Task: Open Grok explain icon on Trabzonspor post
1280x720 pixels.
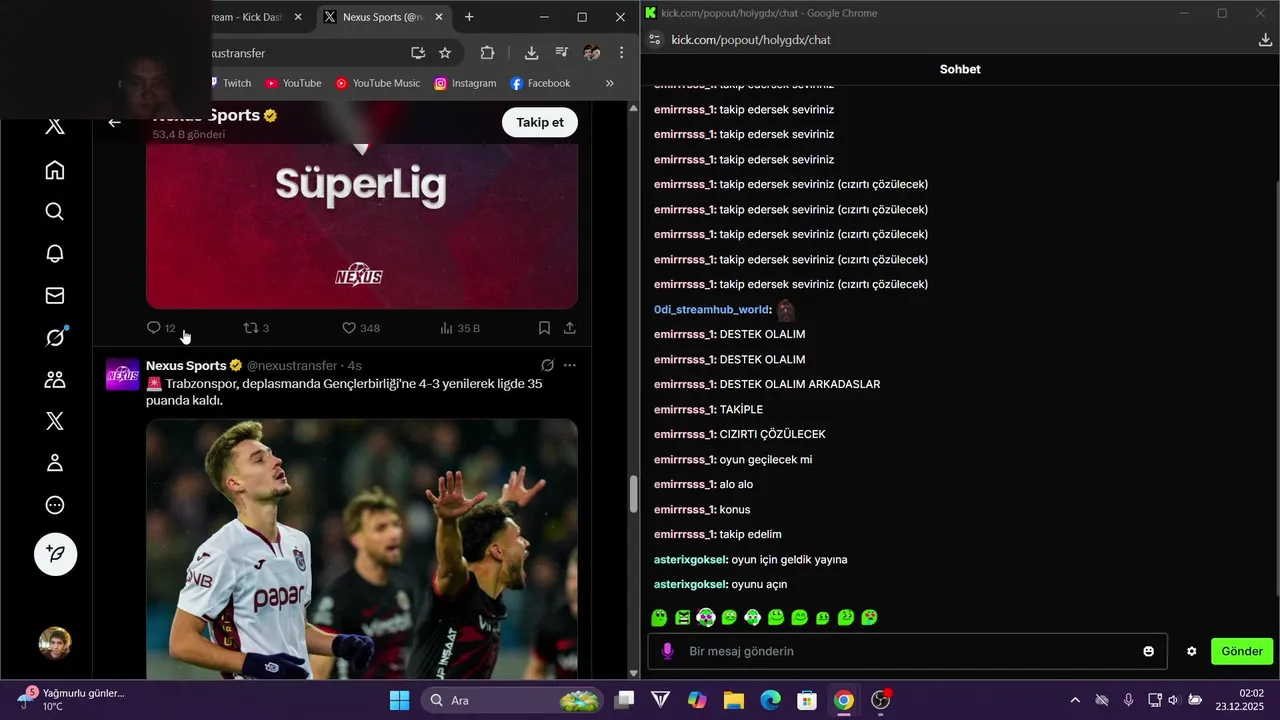Action: 547,366
